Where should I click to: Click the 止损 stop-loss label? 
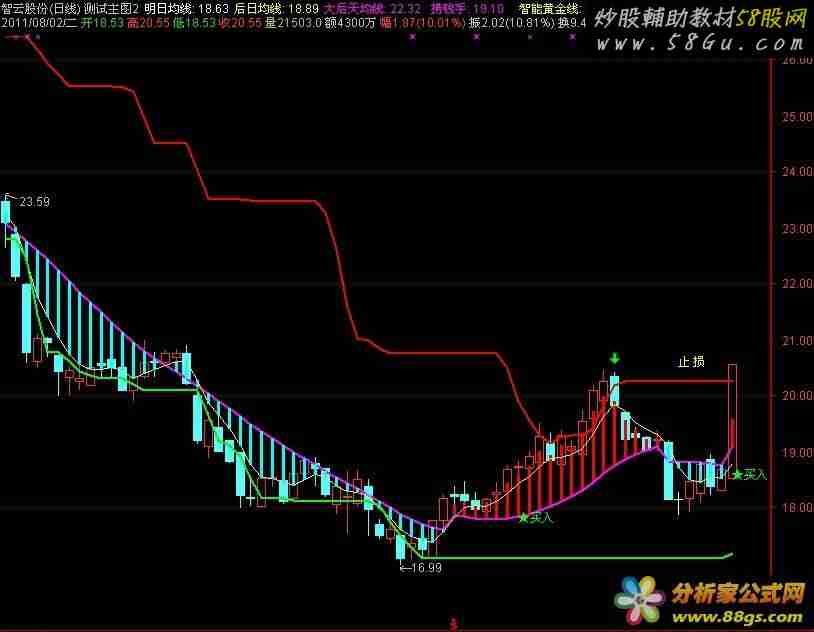pos(691,361)
